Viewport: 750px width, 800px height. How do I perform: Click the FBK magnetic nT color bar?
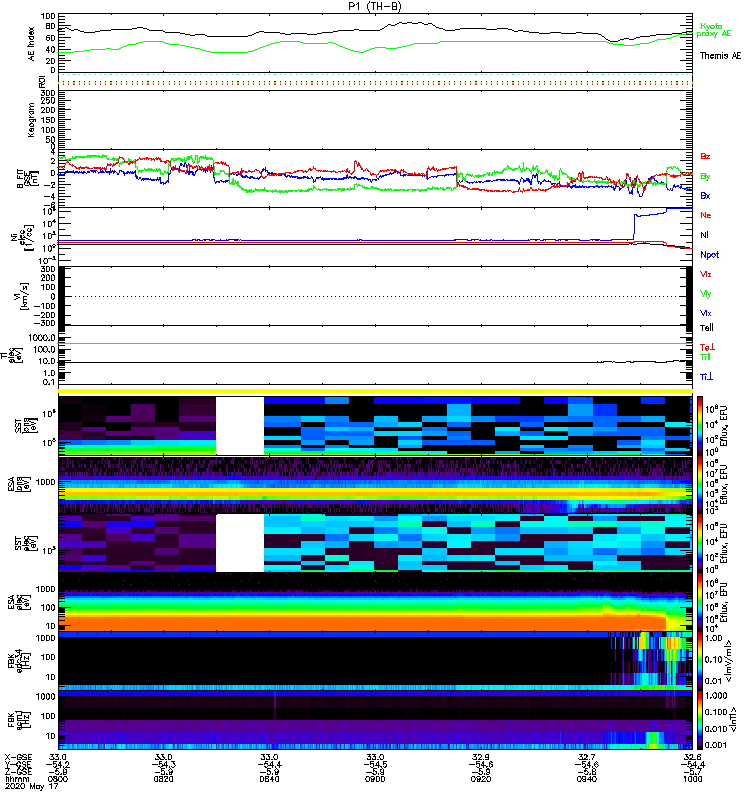(x=699, y=720)
